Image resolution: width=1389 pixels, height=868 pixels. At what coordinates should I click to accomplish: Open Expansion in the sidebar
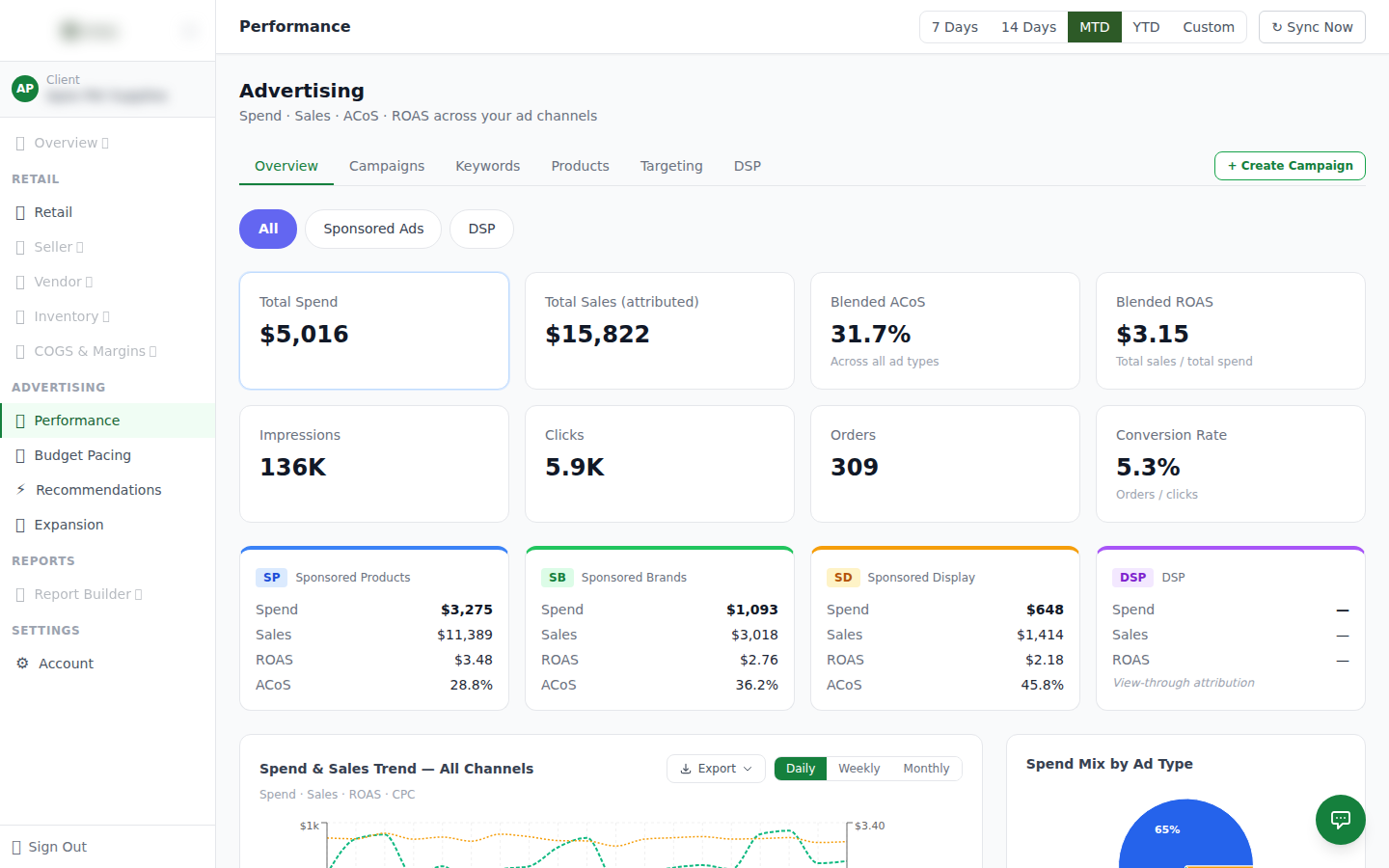(107, 525)
